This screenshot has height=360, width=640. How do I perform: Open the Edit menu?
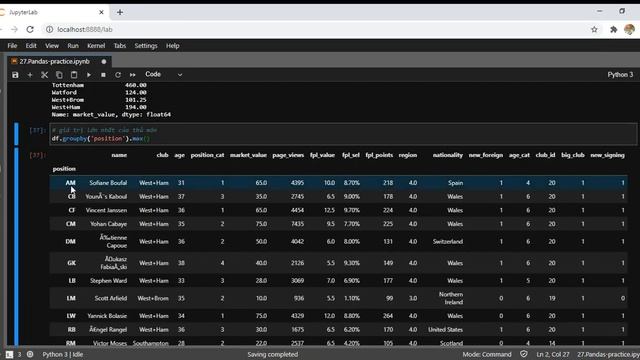[31, 46]
